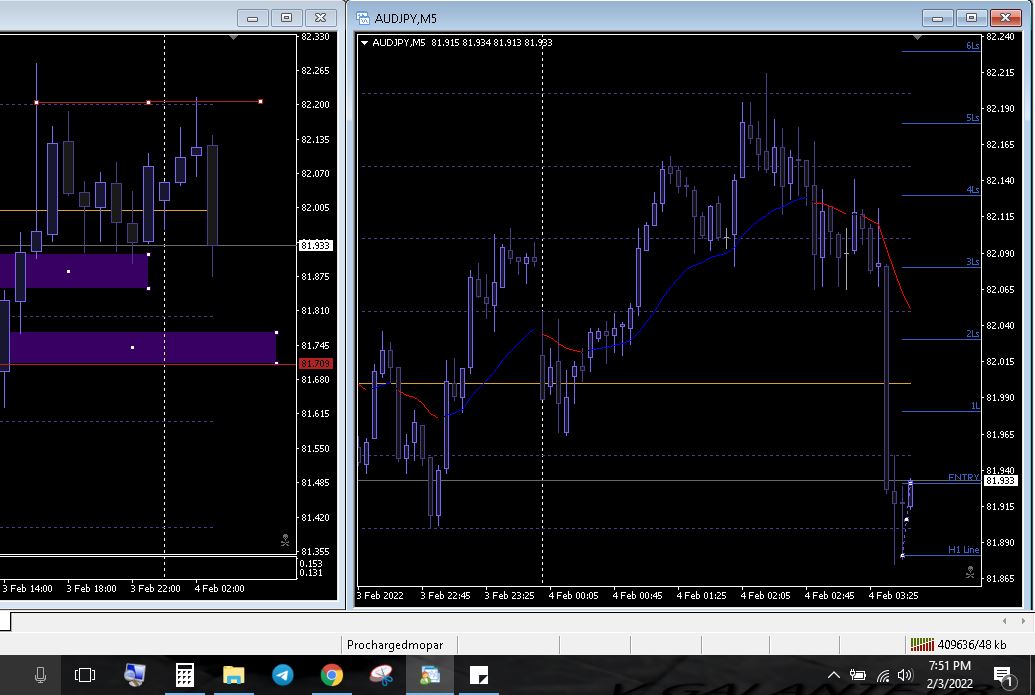
Task: Open the sticky note taskbar icon
Action: pyautogui.click(x=479, y=675)
